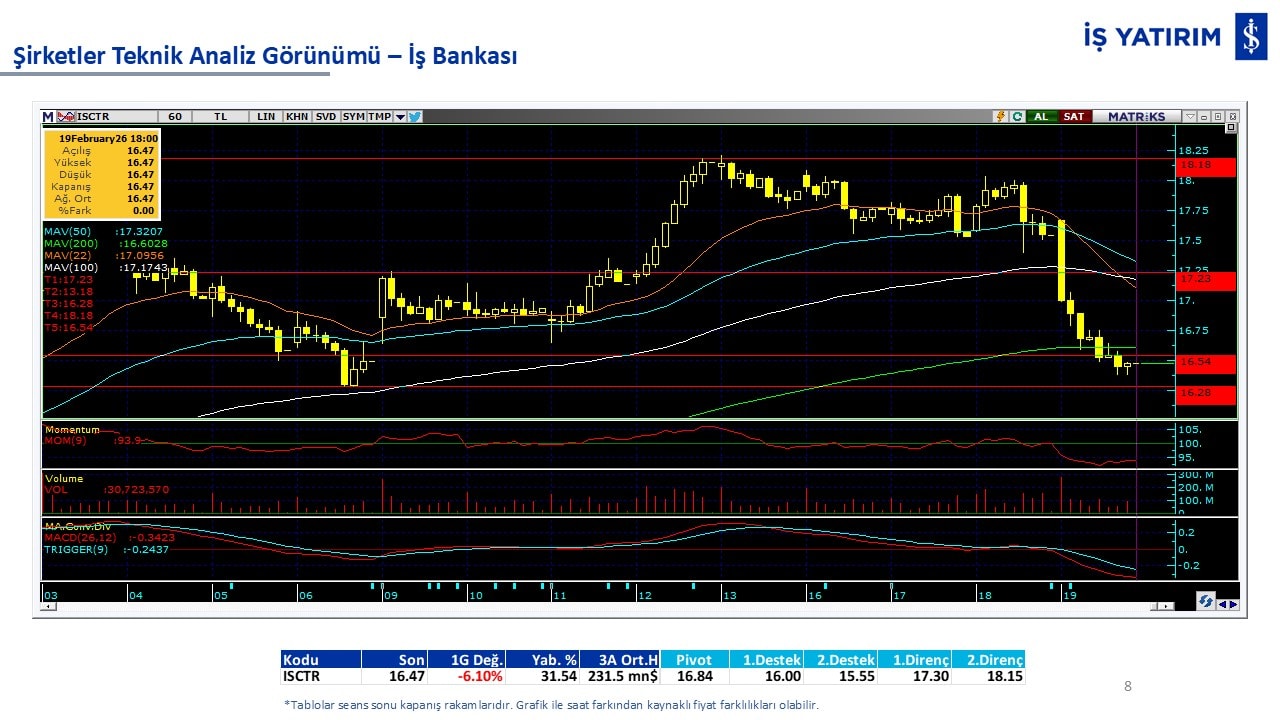Click the lightning bolt quick-order icon
Image resolution: width=1280 pixels, height=720 pixels.
(x=999, y=117)
